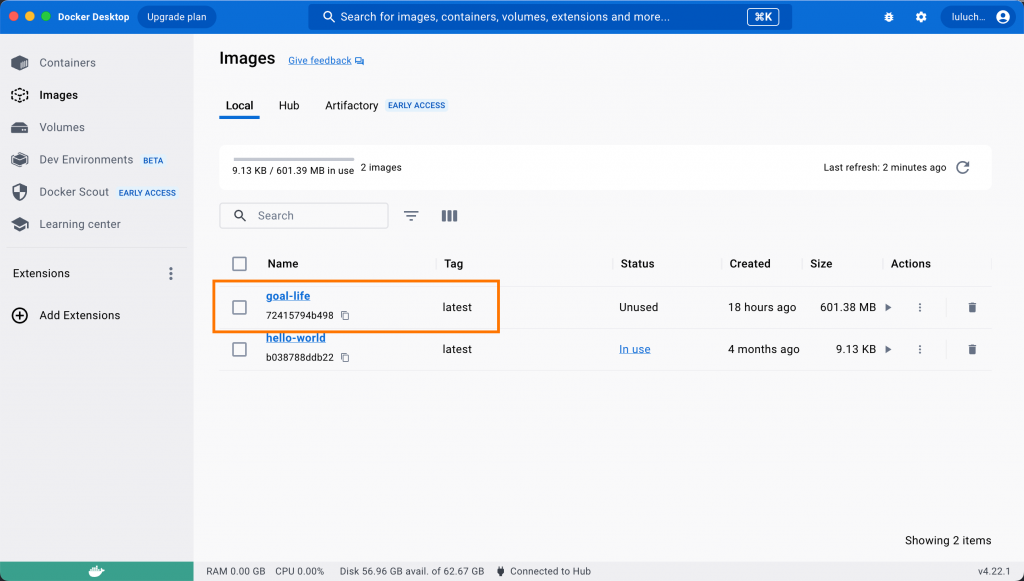The image size is (1024, 581).
Task: Refresh the images list
Action: pos(963,168)
